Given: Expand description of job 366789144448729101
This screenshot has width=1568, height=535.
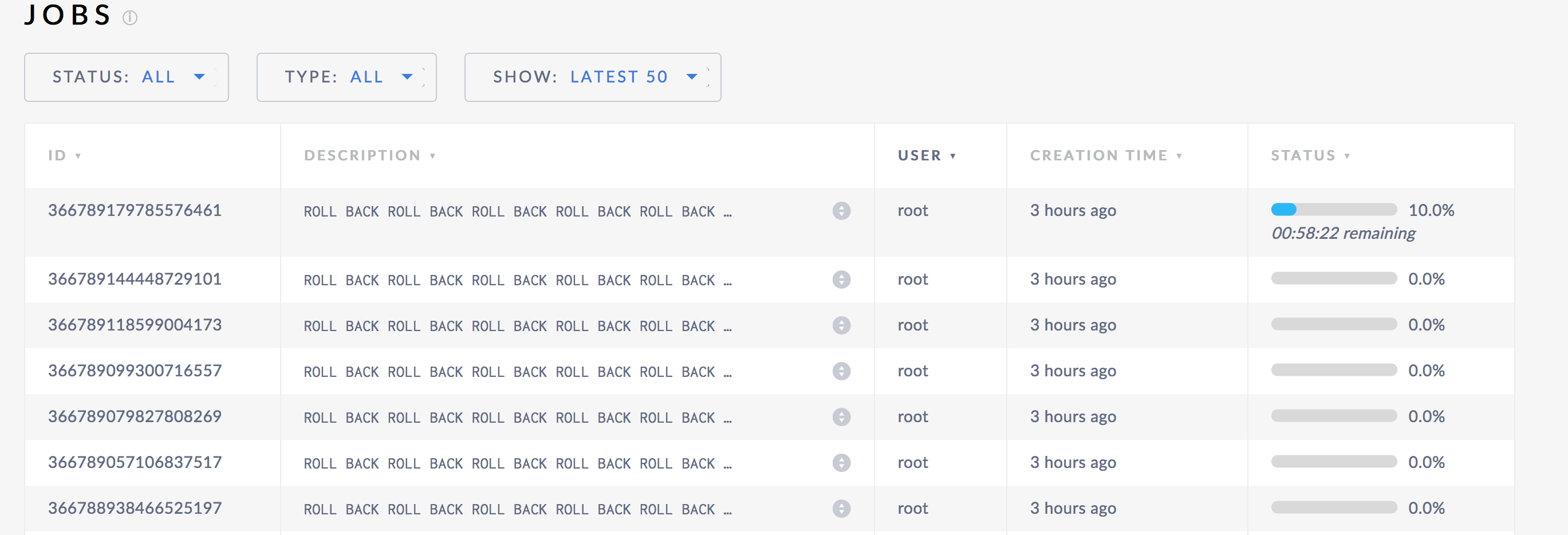Looking at the screenshot, I should pos(841,280).
